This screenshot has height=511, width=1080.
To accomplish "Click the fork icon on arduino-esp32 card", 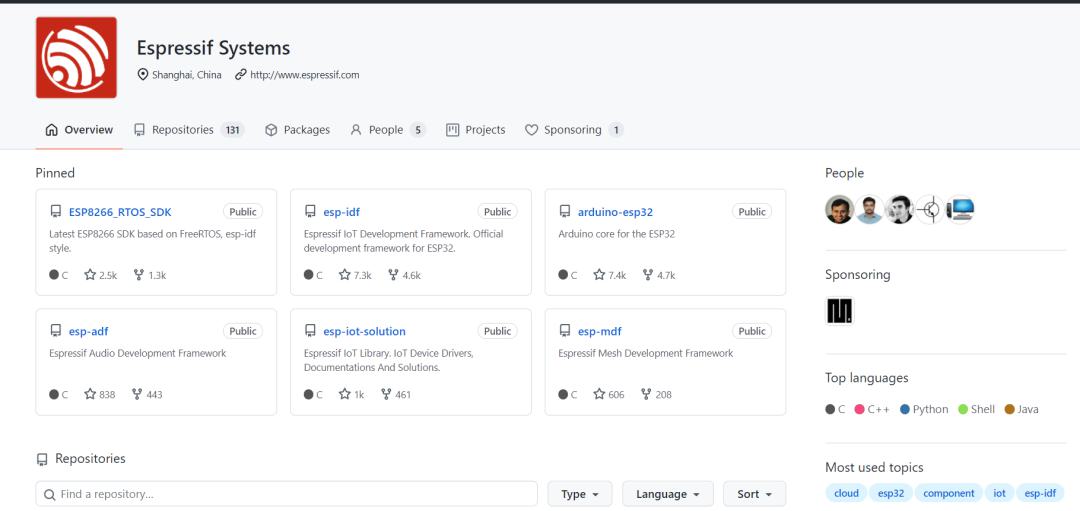I will coord(647,275).
